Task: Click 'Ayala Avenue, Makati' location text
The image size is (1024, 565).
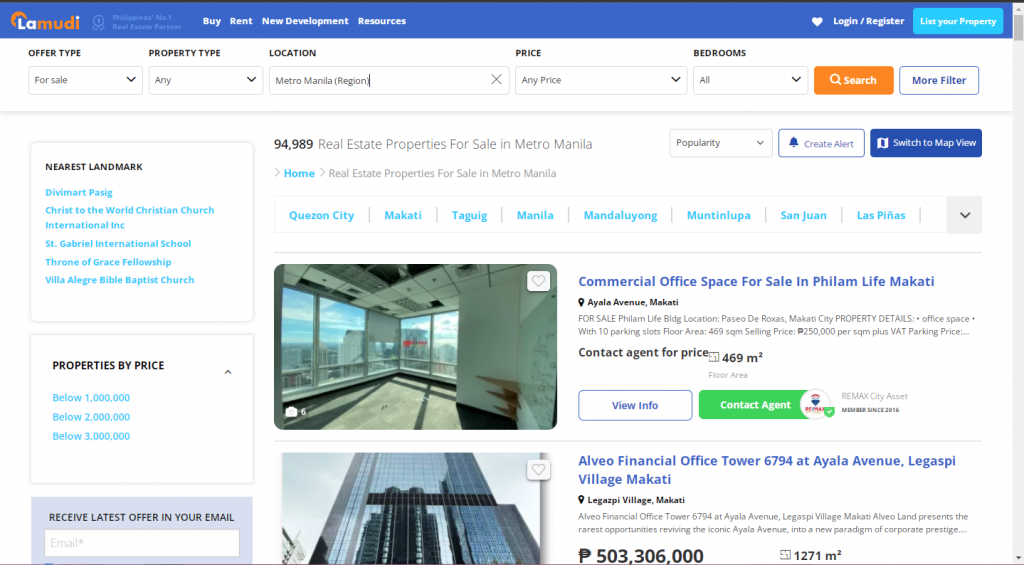Action: click(x=632, y=302)
